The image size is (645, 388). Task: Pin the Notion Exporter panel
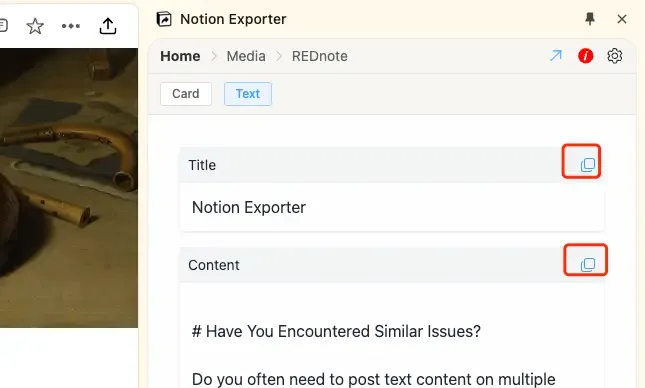[590, 19]
